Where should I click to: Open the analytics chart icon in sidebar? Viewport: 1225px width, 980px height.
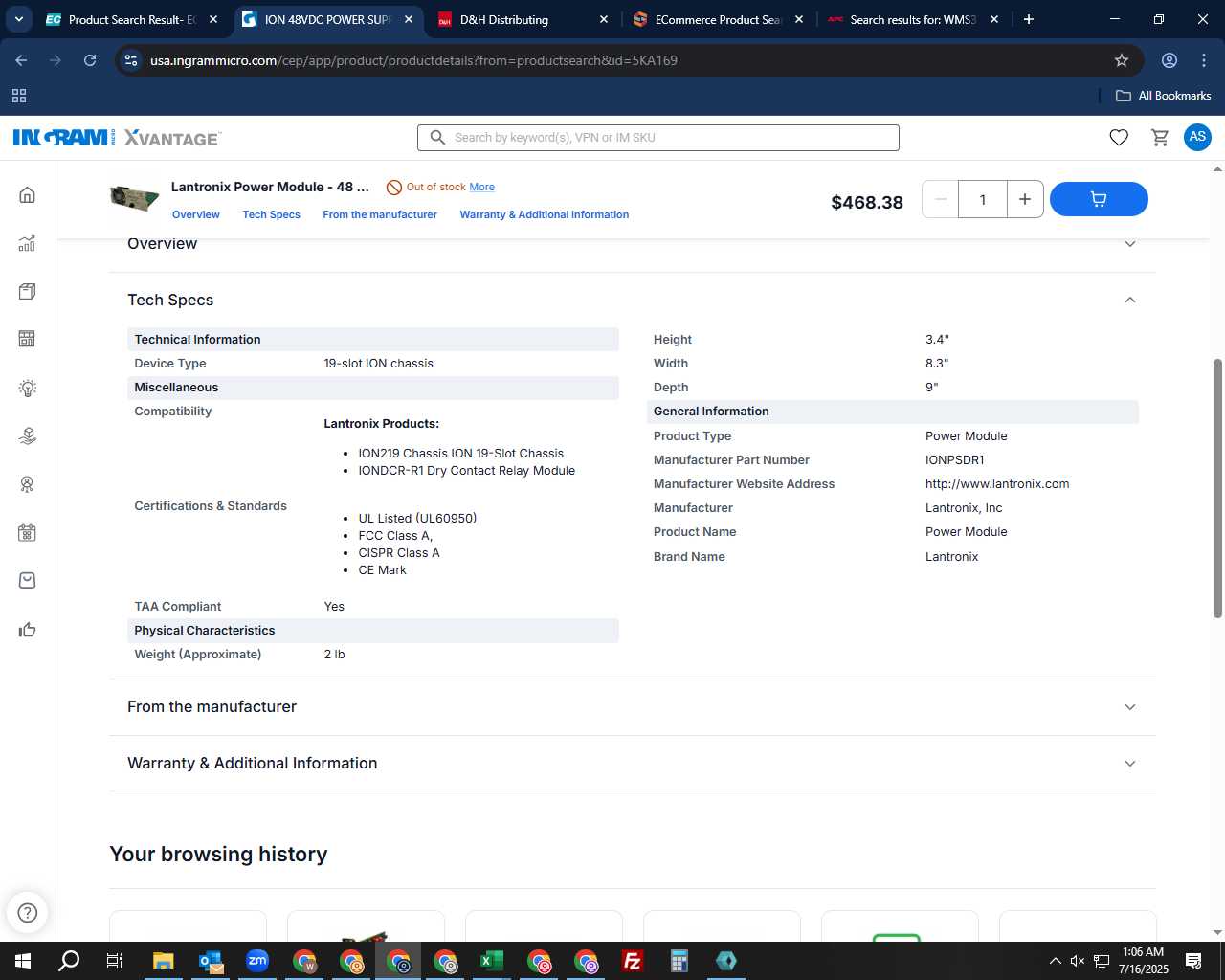27,243
